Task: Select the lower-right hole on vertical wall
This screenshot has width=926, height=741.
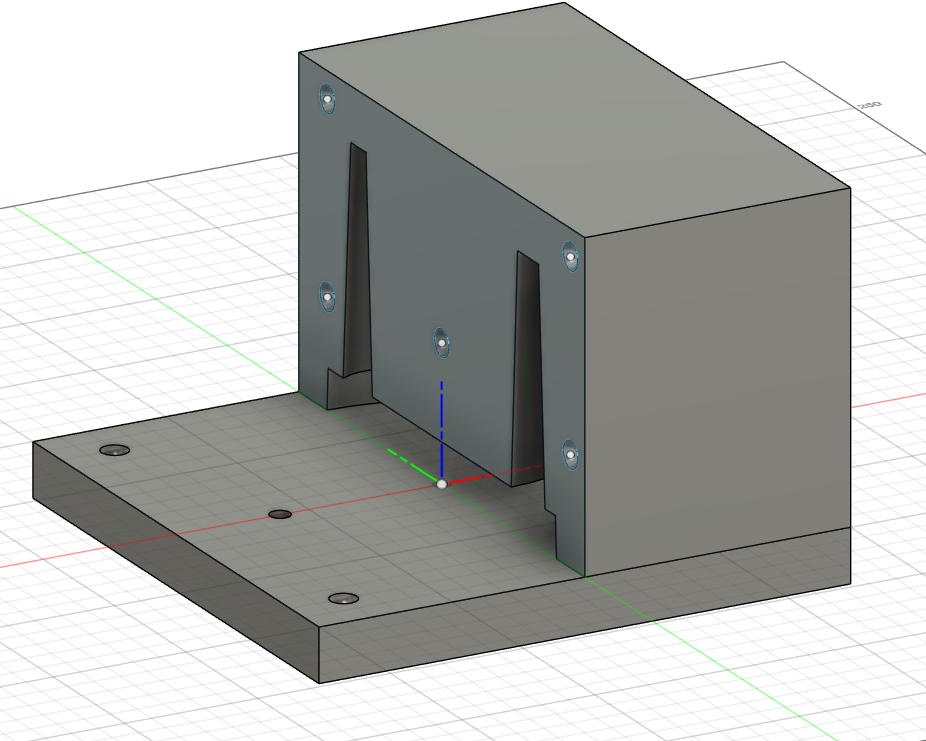Action: (x=570, y=455)
